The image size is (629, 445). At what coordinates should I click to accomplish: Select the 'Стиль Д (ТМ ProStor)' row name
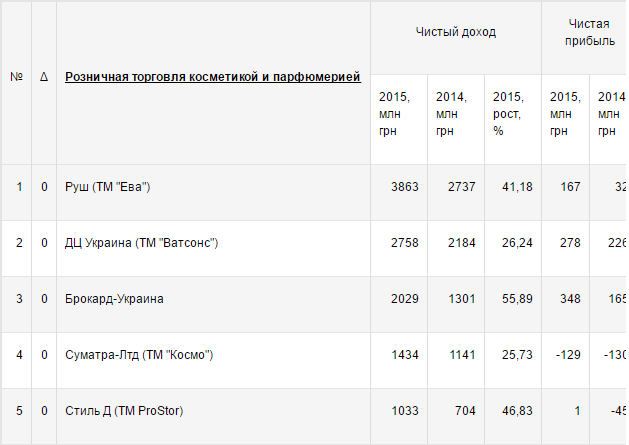coord(124,411)
